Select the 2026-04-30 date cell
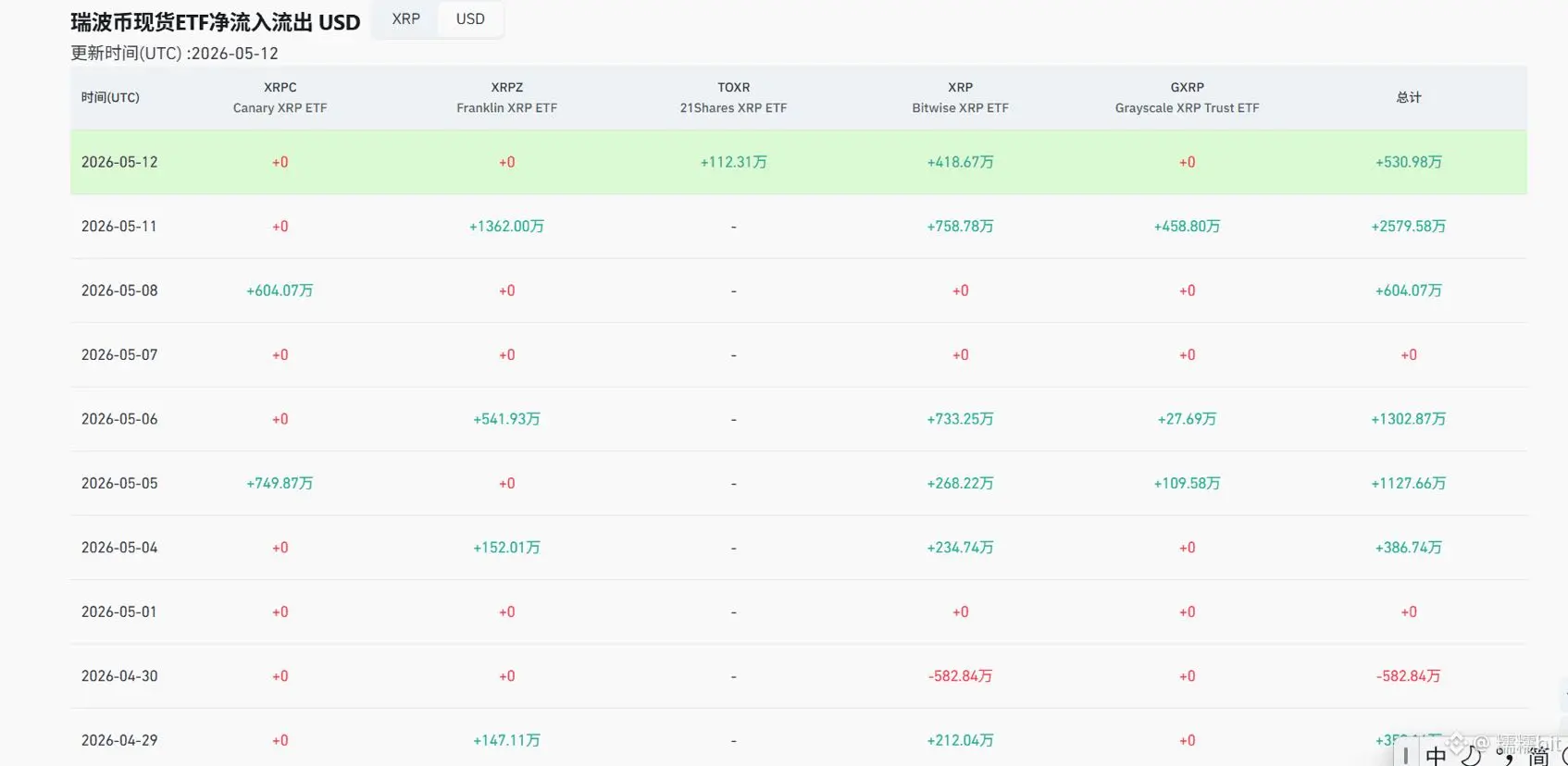 [x=119, y=676]
